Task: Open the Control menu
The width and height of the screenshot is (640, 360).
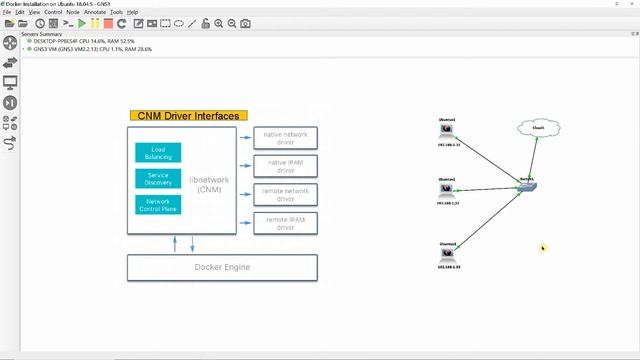Action: click(x=53, y=12)
